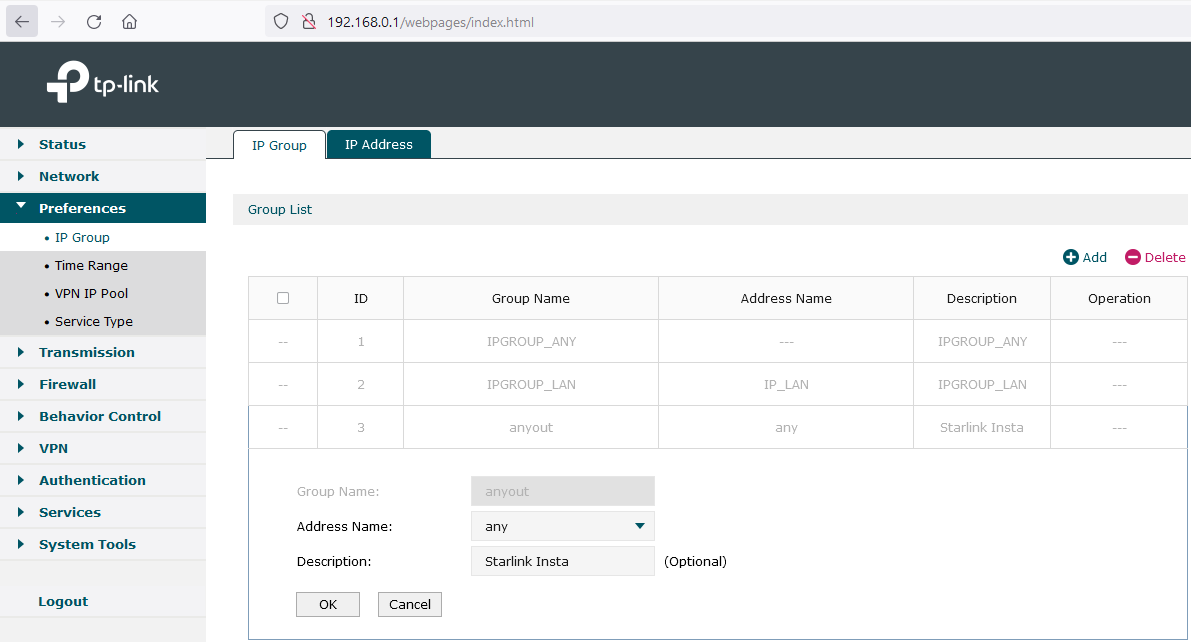
Task: Expand the Network menu arrow
Action: tap(21, 176)
